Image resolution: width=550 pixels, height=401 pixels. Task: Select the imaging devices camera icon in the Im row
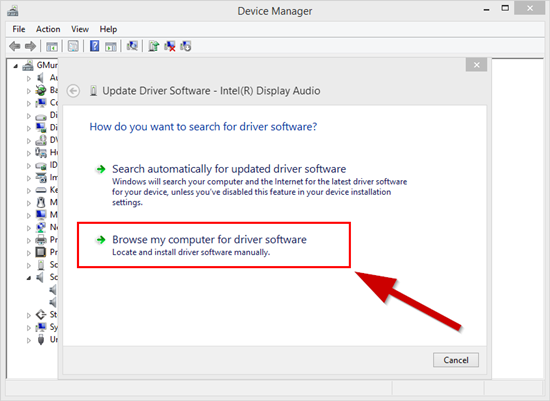coord(41,178)
